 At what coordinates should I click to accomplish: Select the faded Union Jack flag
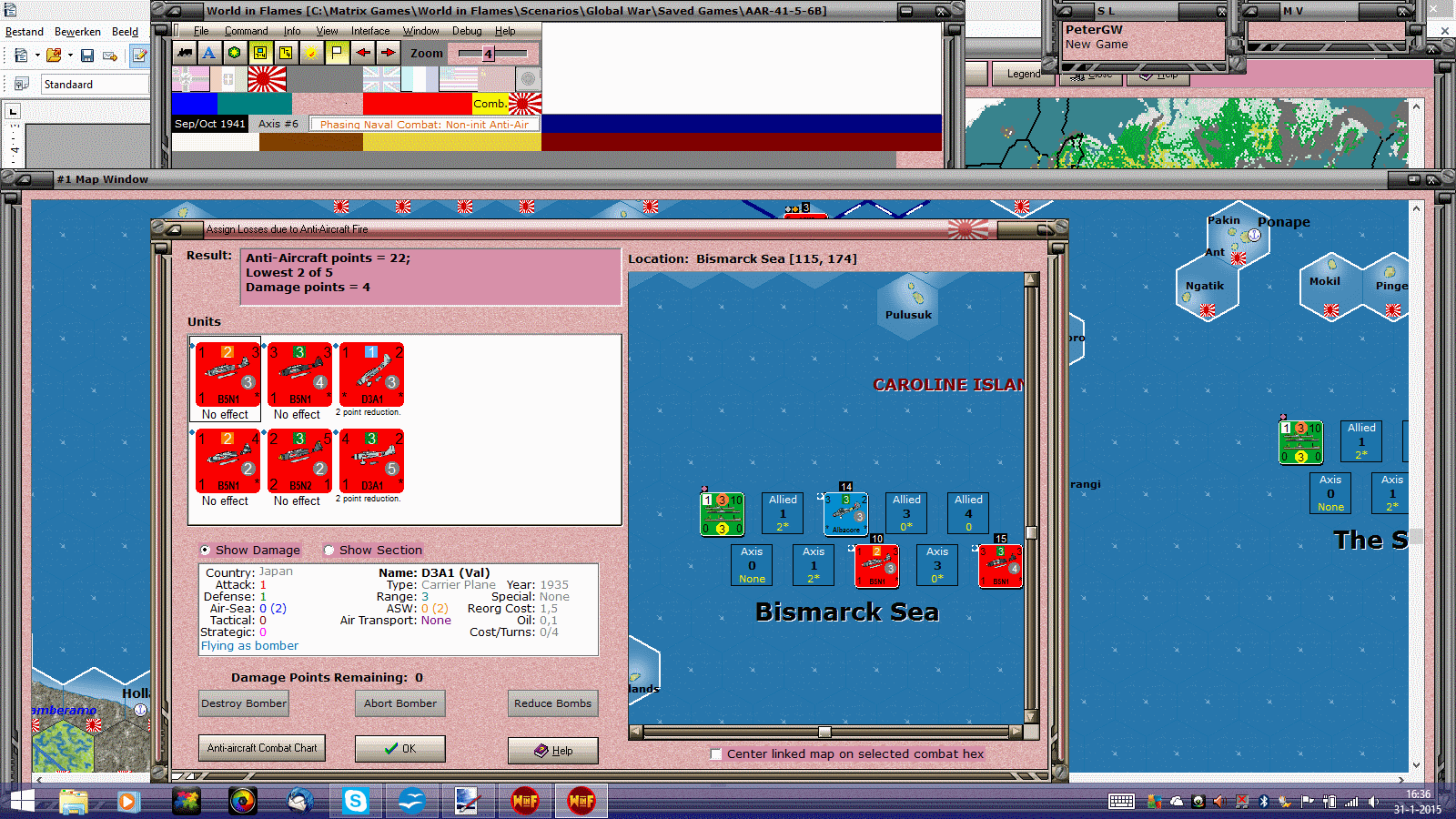click(381, 80)
